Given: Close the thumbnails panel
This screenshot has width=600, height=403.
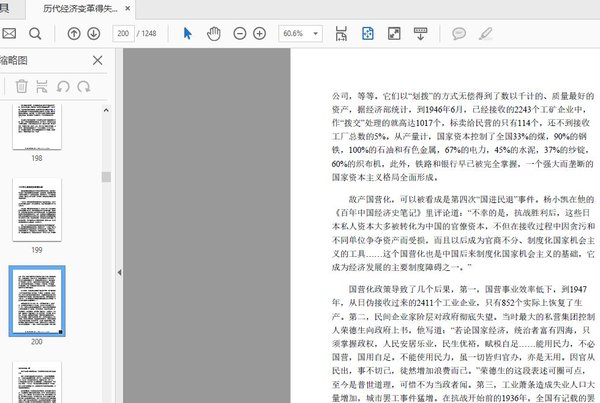Looking at the screenshot, I should click(x=97, y=60).
